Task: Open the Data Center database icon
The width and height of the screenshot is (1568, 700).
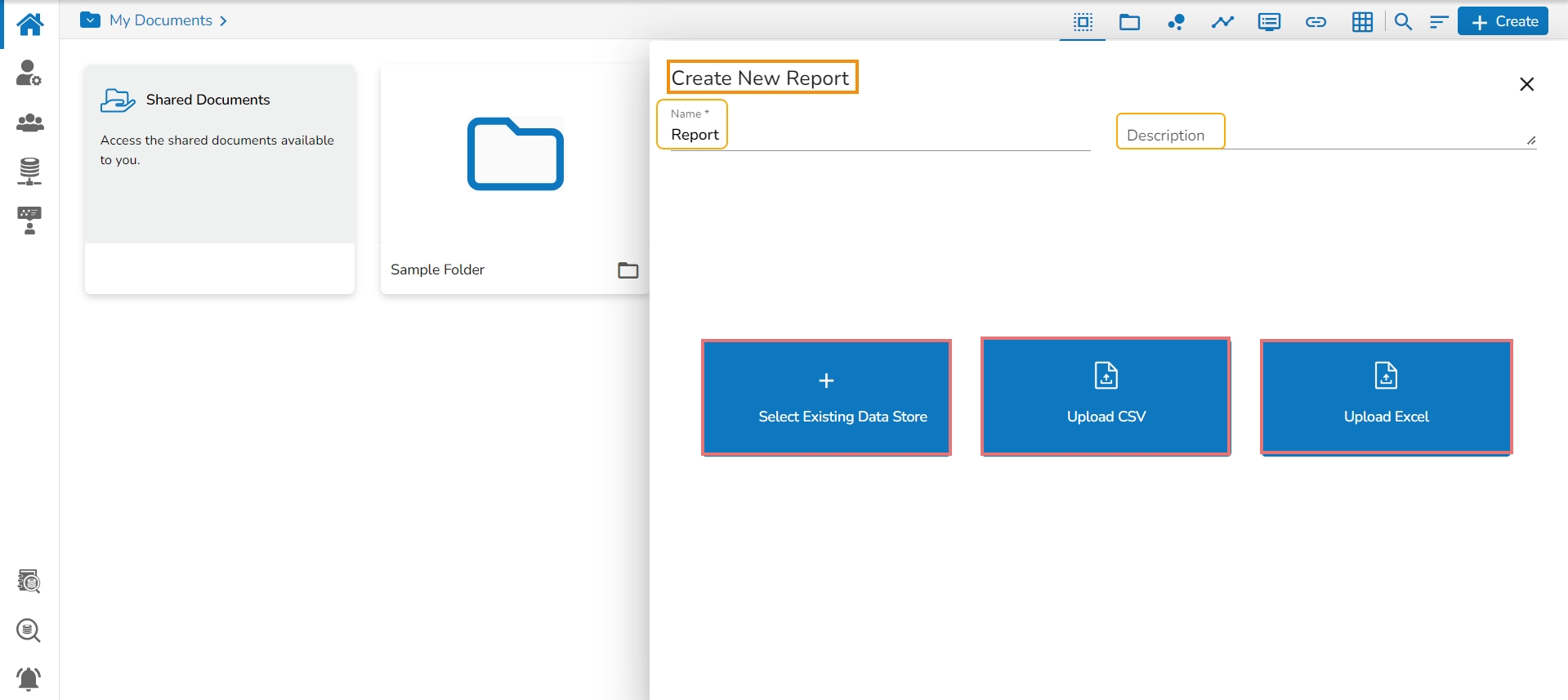Action: (x=29, y=172)
